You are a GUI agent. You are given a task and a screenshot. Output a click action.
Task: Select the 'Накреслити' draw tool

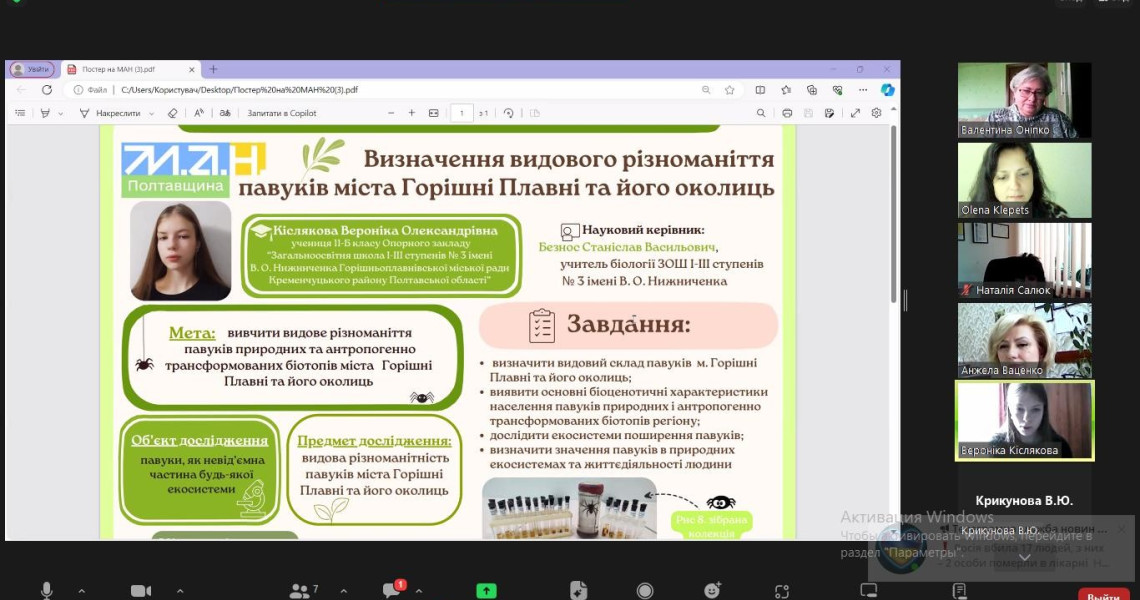111,113
